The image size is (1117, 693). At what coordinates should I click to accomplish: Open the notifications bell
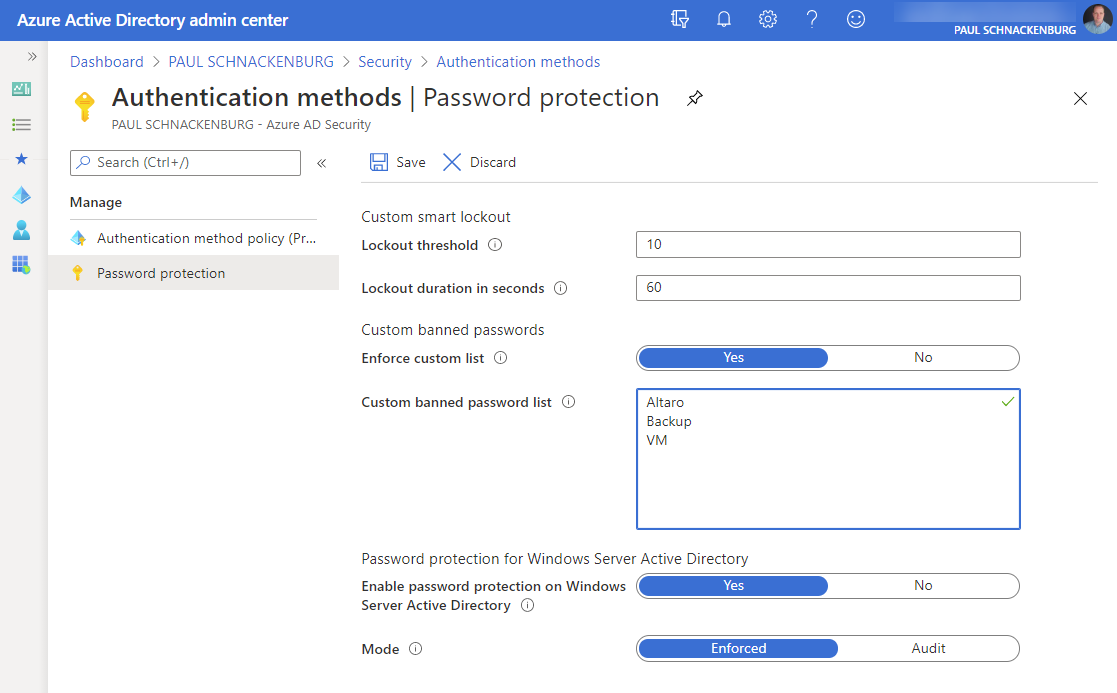pyautogui.click(x=724, y=19)
